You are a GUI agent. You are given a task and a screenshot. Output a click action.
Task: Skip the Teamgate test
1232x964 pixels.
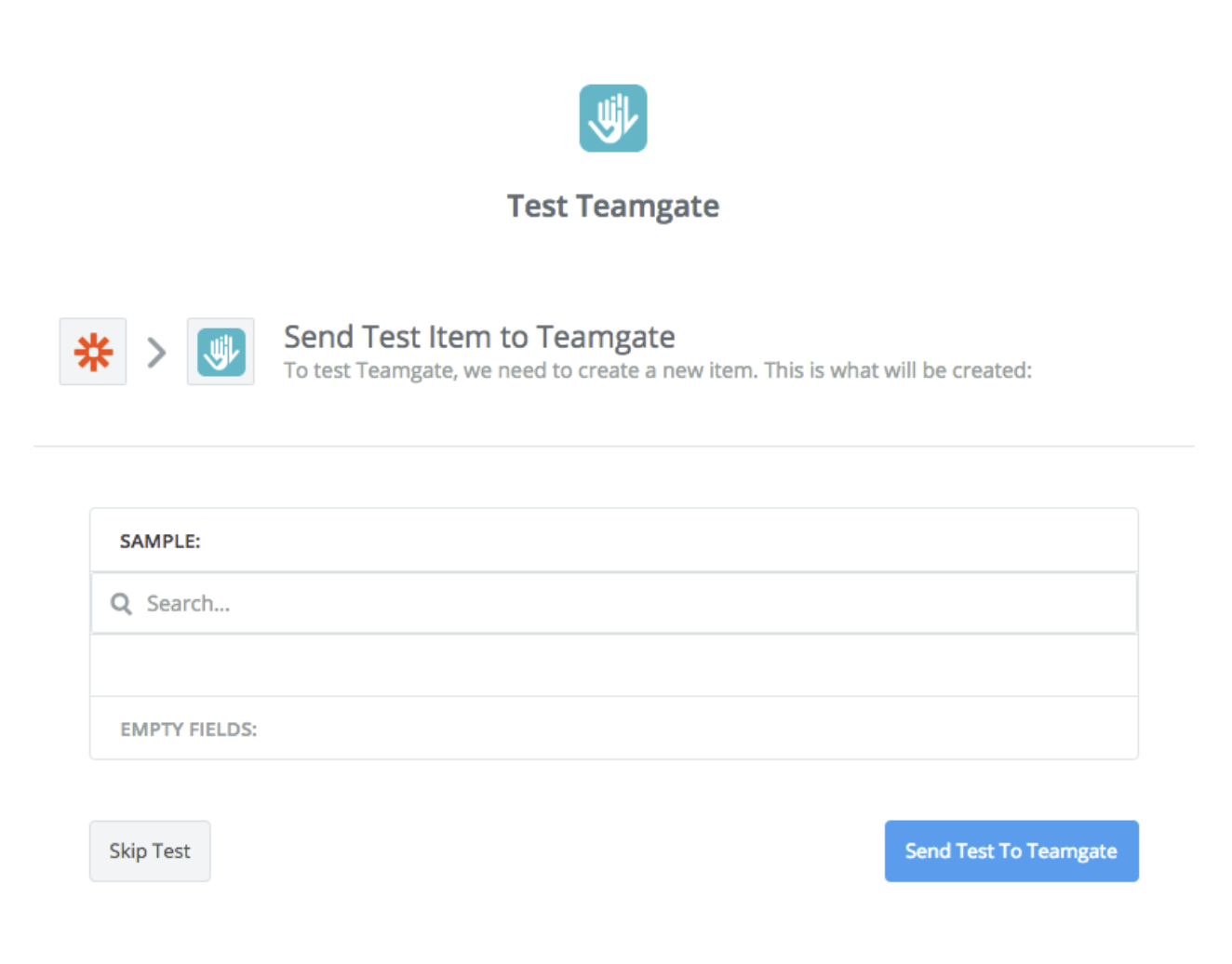tap(150, 850)
